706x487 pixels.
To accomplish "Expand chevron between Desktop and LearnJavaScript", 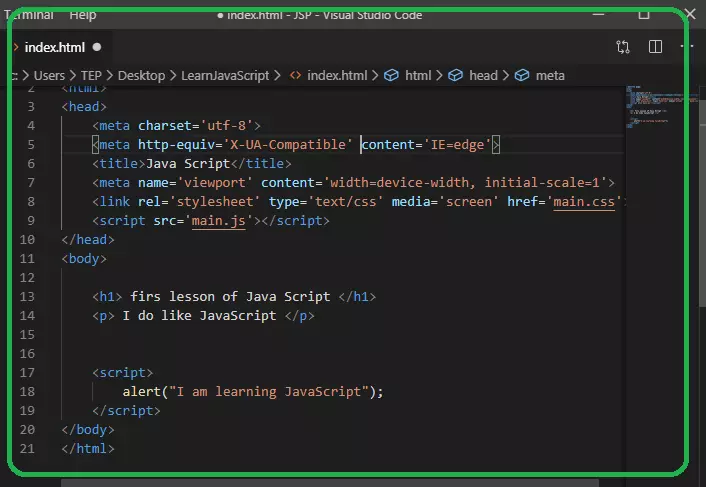I will click(173, 76).
